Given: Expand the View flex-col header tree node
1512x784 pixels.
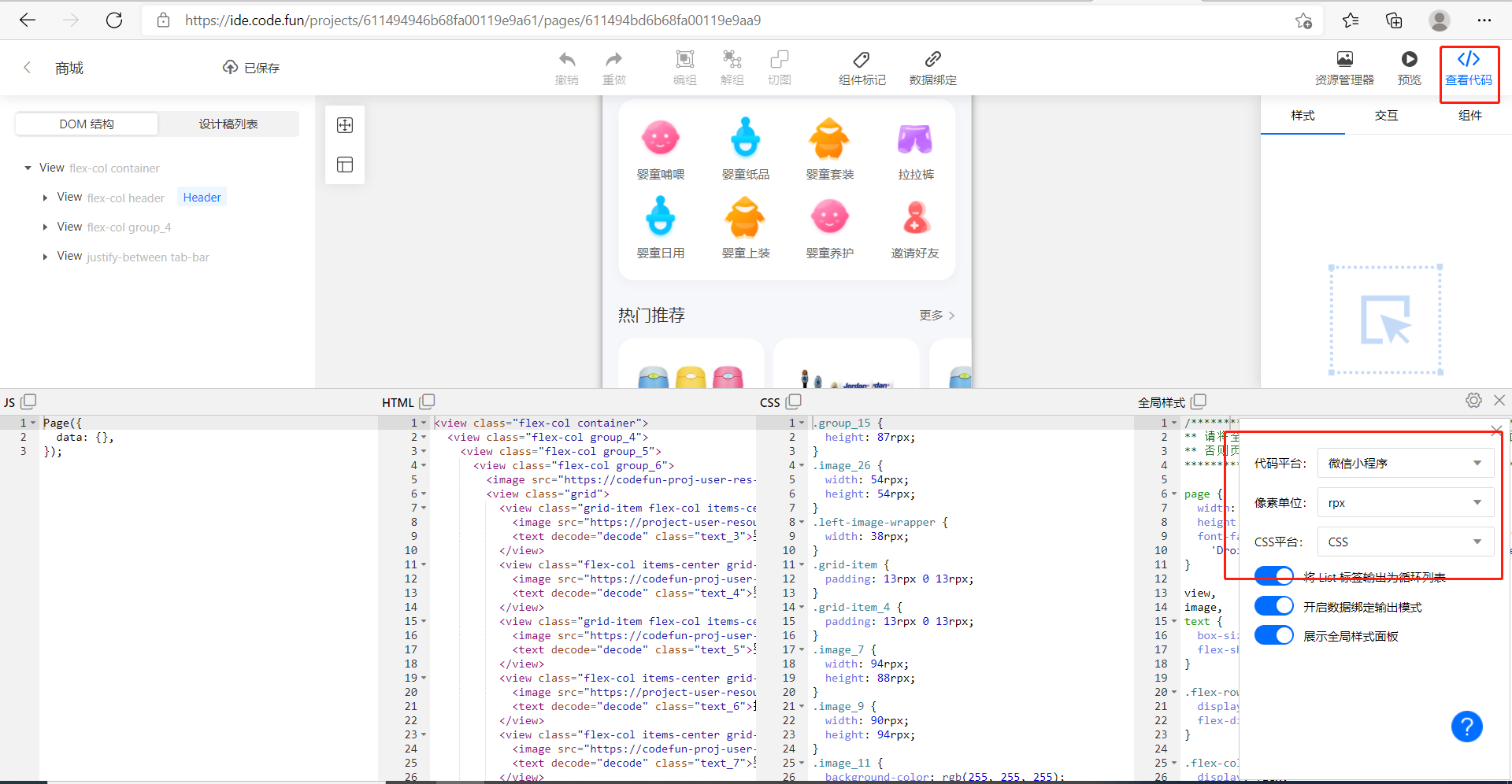Looking at the screenshot, I should click(x=45, y=197).
